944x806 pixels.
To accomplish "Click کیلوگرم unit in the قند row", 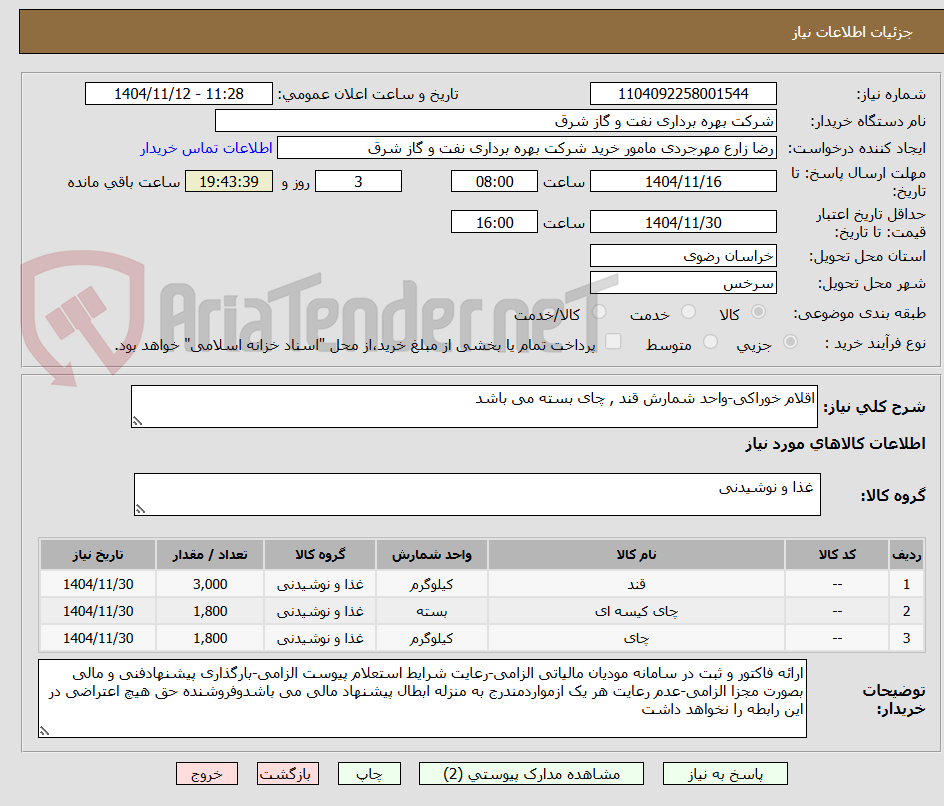I will click(432, 584).
